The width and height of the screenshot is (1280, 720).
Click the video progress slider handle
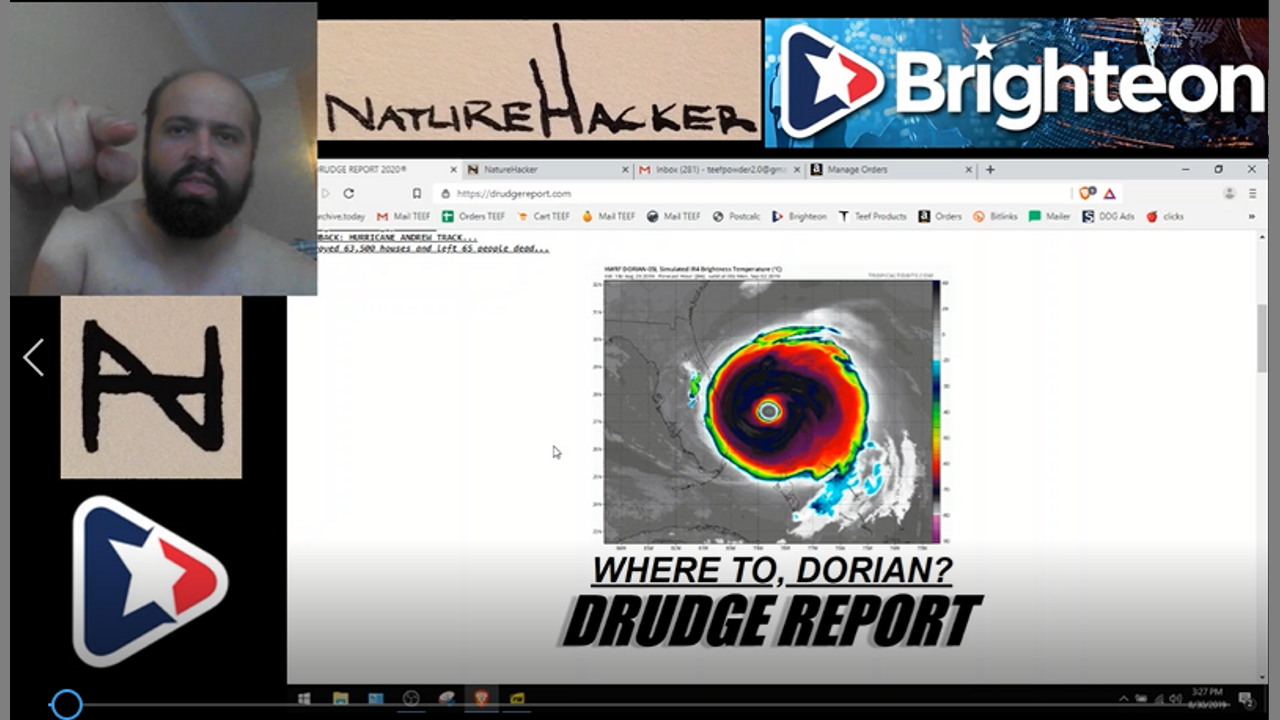point(66,705)
